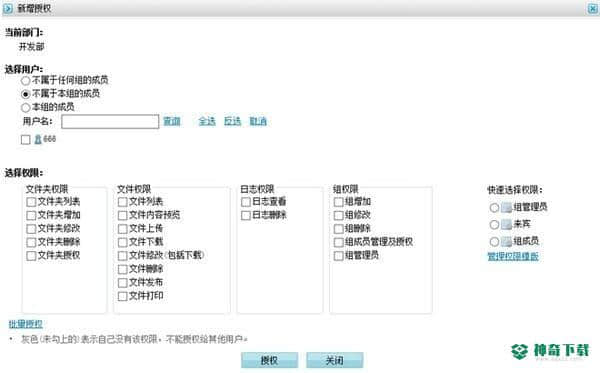Click the 组成员 template icon
600x373 pixels.
(x=506, y=241)
